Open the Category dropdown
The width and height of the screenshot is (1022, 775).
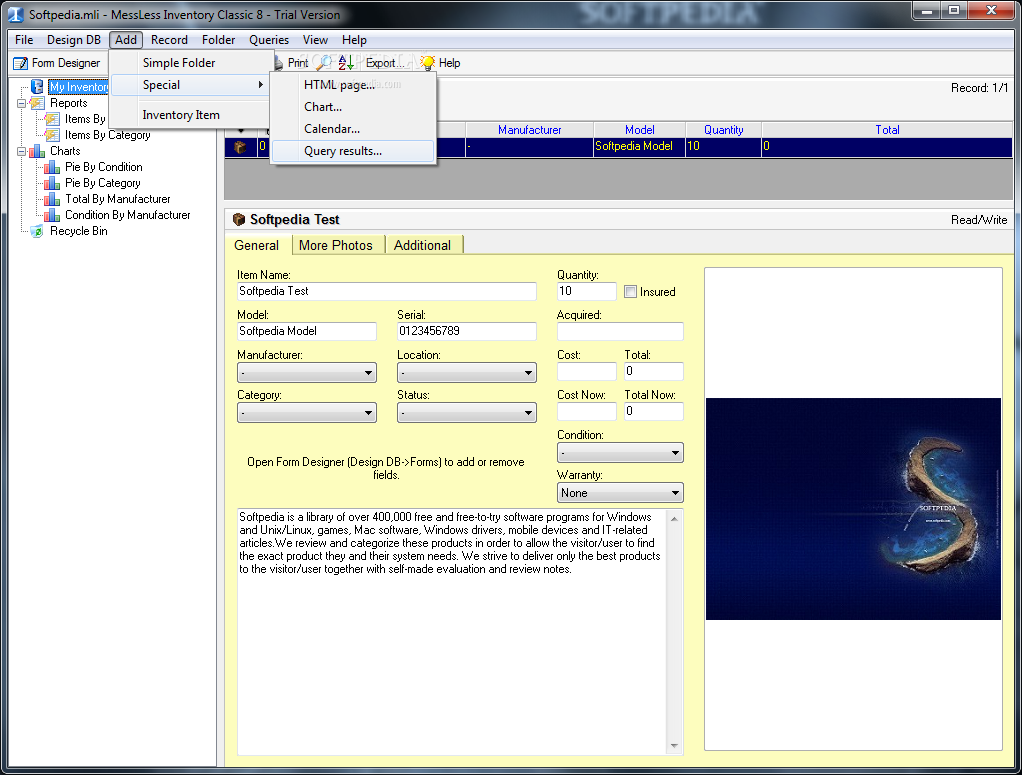pyautogui.click(x=307, y=413)
